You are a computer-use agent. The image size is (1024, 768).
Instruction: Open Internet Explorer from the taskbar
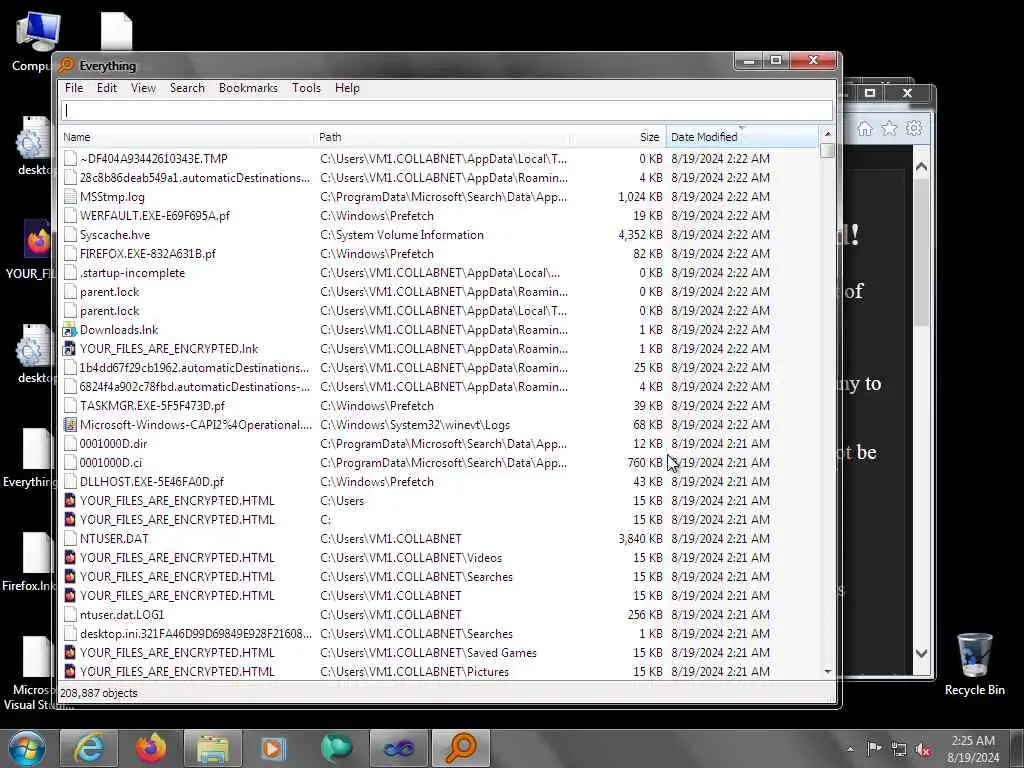pos(88,748)
